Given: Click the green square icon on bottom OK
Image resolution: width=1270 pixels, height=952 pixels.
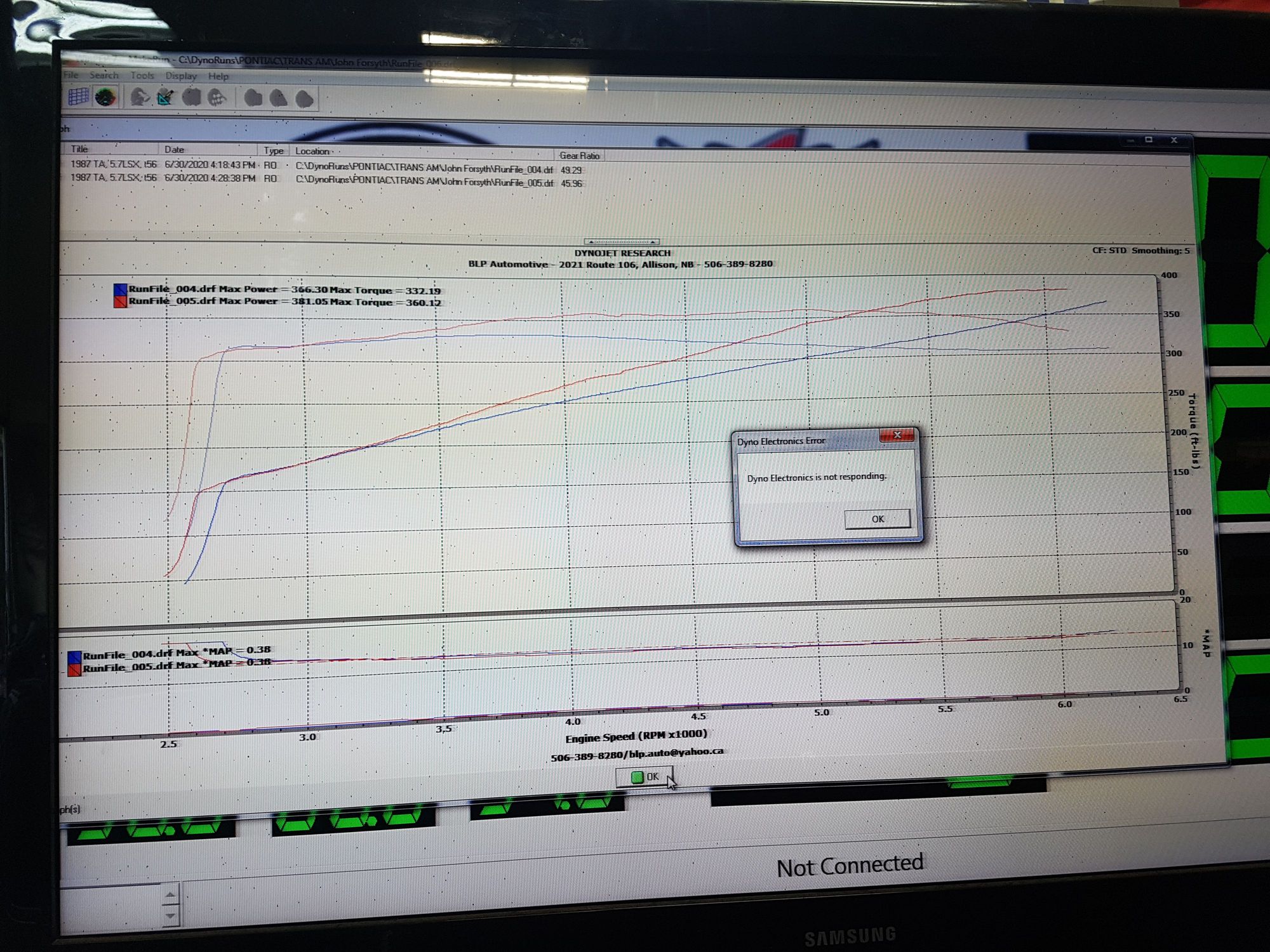Looking at the screenshot, I should [637, 777].
